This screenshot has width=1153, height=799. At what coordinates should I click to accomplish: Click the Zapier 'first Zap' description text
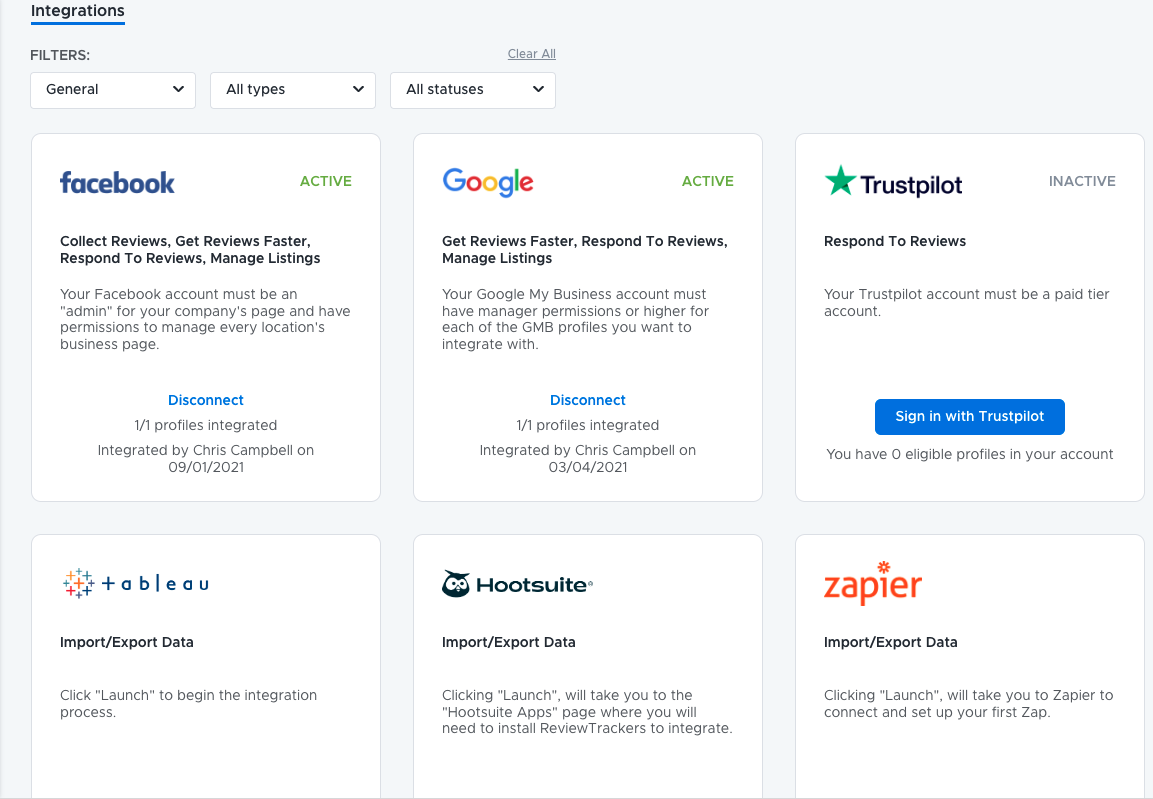coord(968,703)
